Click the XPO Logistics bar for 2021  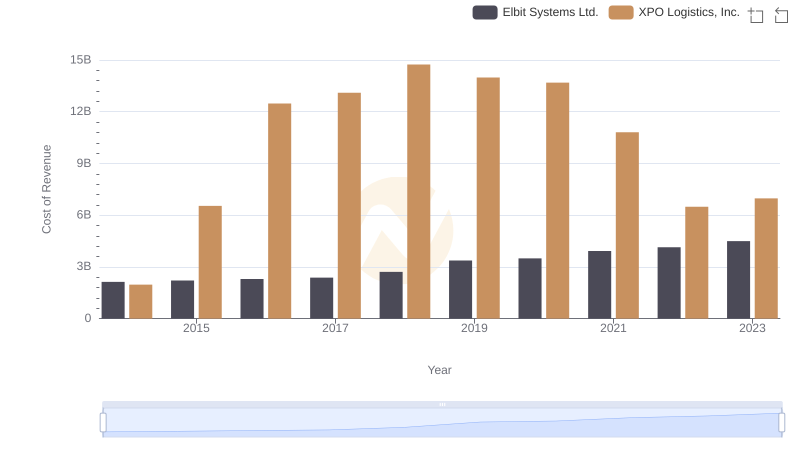tap(627, 225)
